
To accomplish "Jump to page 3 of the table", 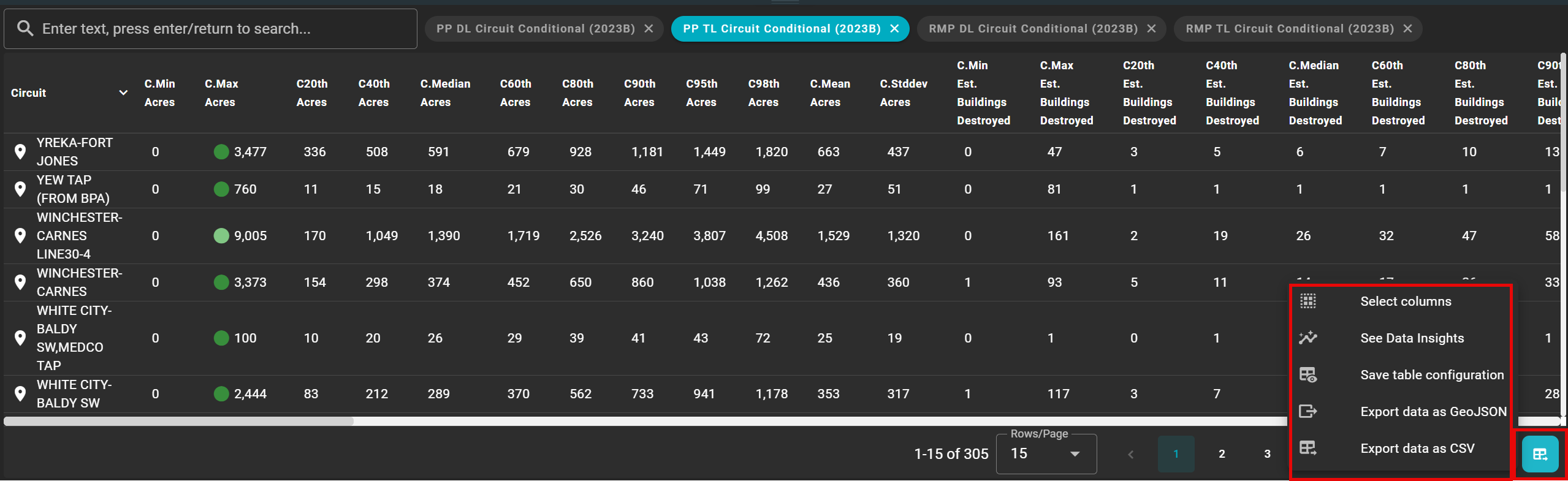I will (1267, 454).
